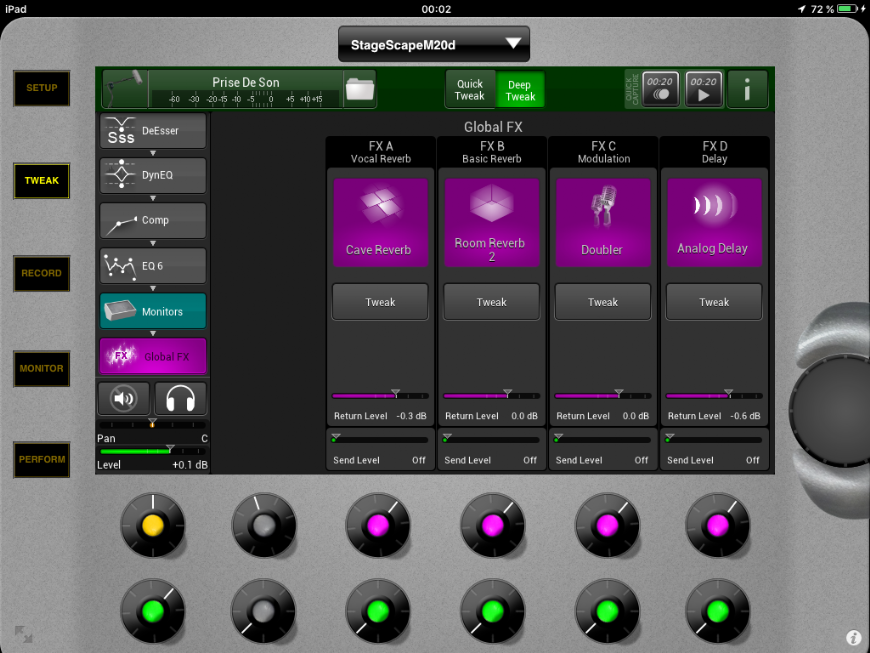Image resolution: width=870 pixels, height=653 pixels.
Task: Open the preset folder icon
Action: (358, 89)
